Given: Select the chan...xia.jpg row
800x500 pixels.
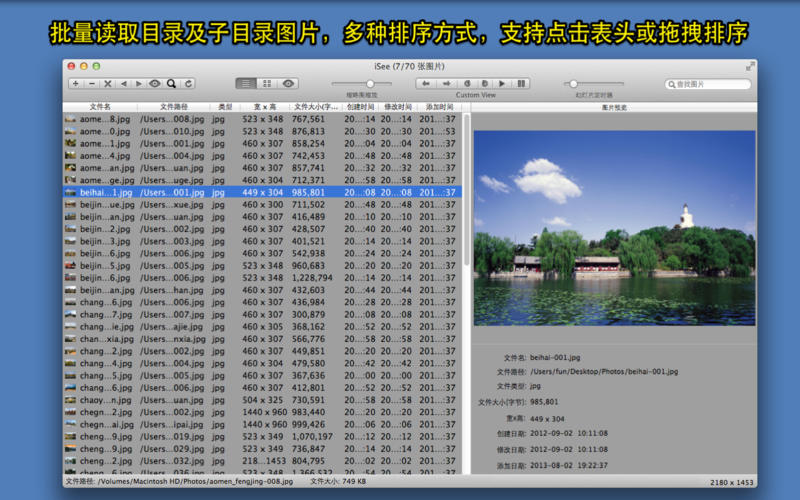Looking at the screenshot, I should coord(262,339).
